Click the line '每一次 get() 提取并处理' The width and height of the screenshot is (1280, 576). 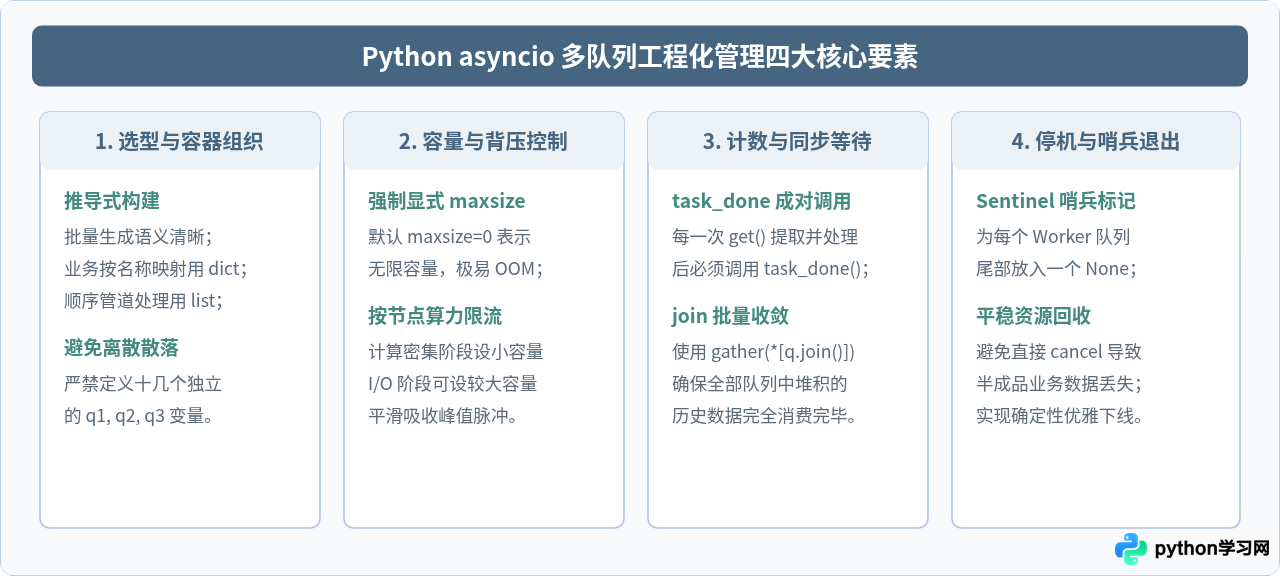tap(765, 237)
